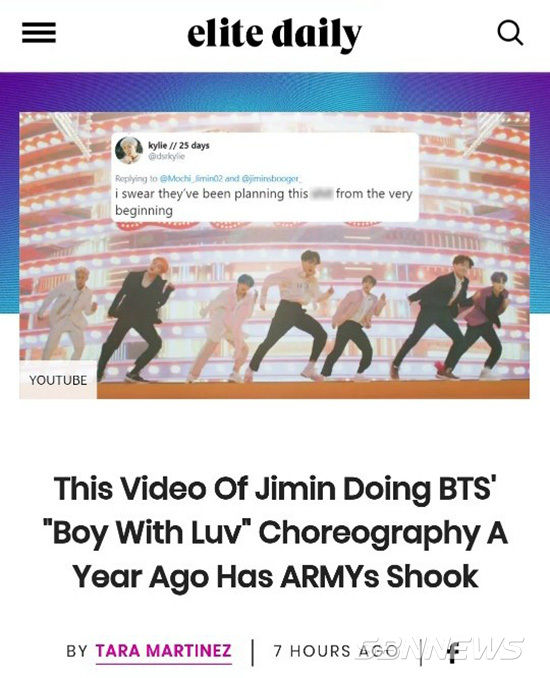Open Tara Martinez author page
Image resolution: width=550 pixels, height=678 pixels.
point(163,651)
